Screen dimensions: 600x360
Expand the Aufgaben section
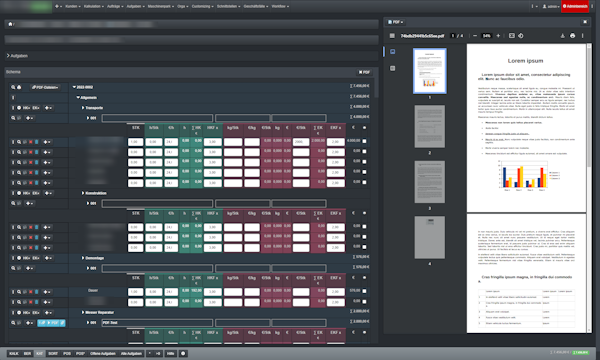pyautogui.click(x=17, y=56)
